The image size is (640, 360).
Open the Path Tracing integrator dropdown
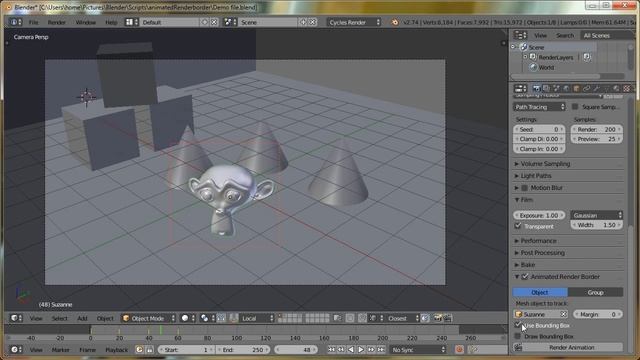click(x=540, y=107)
